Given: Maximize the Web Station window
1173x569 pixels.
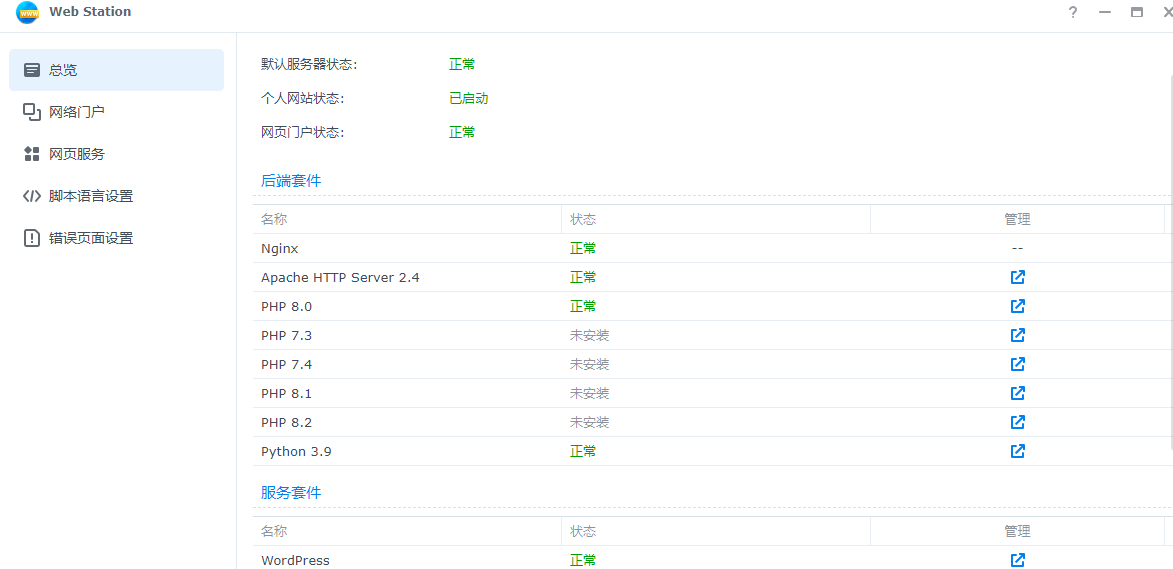Looking at the screenshot, I should click(x=1137, y=12).
